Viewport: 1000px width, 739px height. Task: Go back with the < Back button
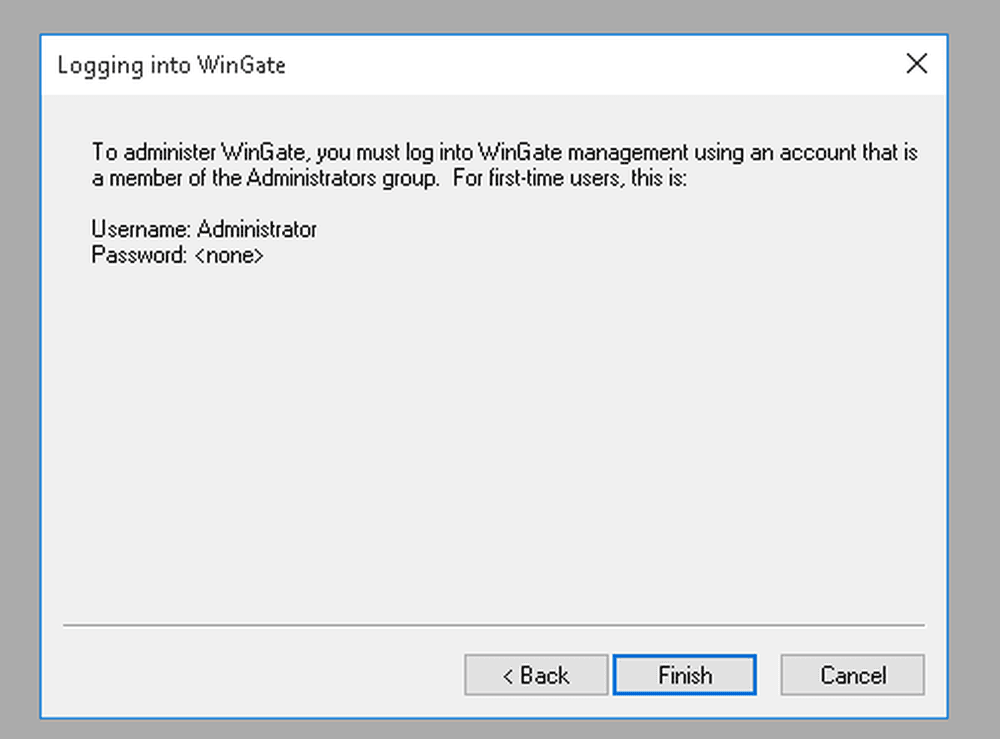pos(536,675)
